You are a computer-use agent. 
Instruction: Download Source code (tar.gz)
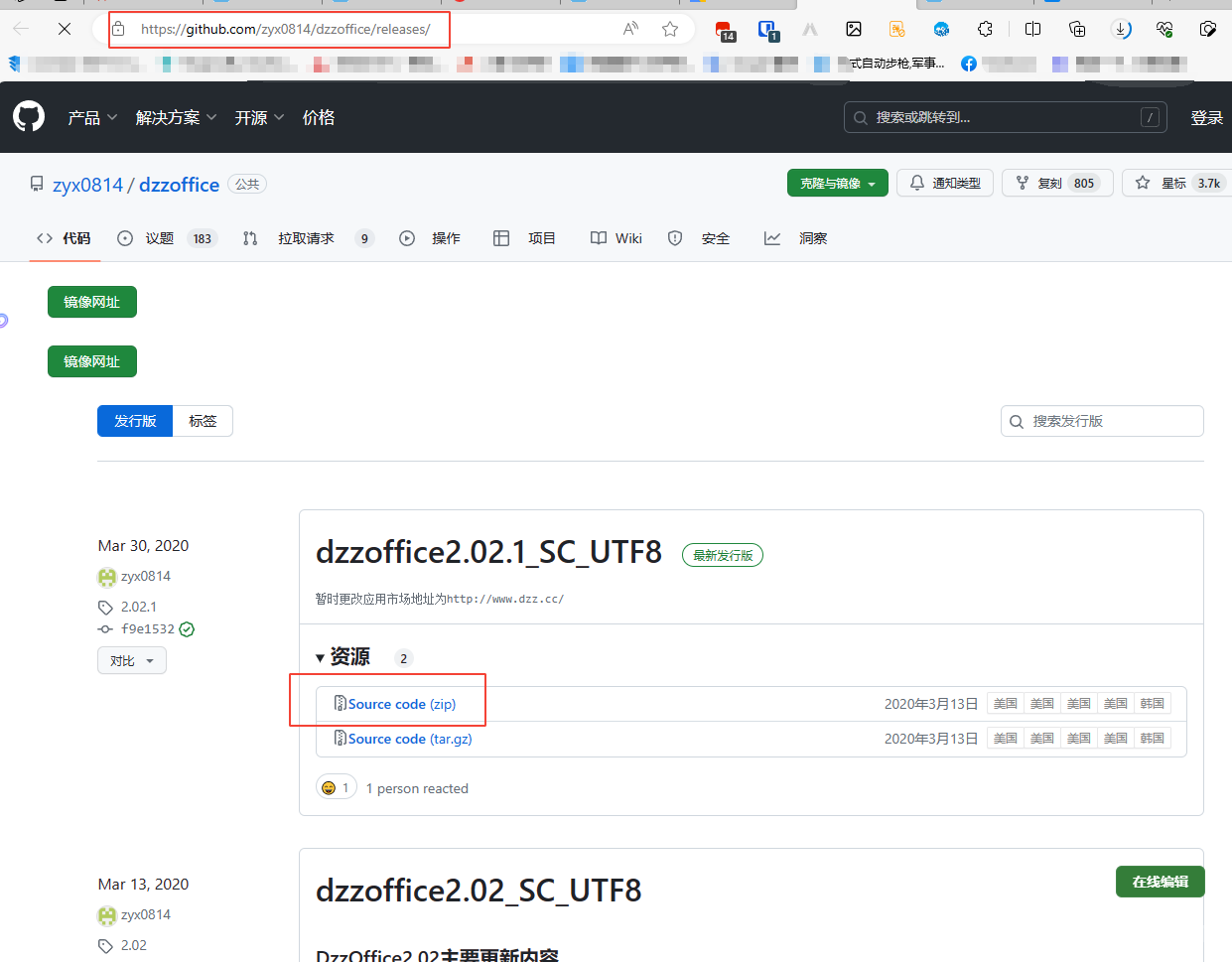coord(410,739)
